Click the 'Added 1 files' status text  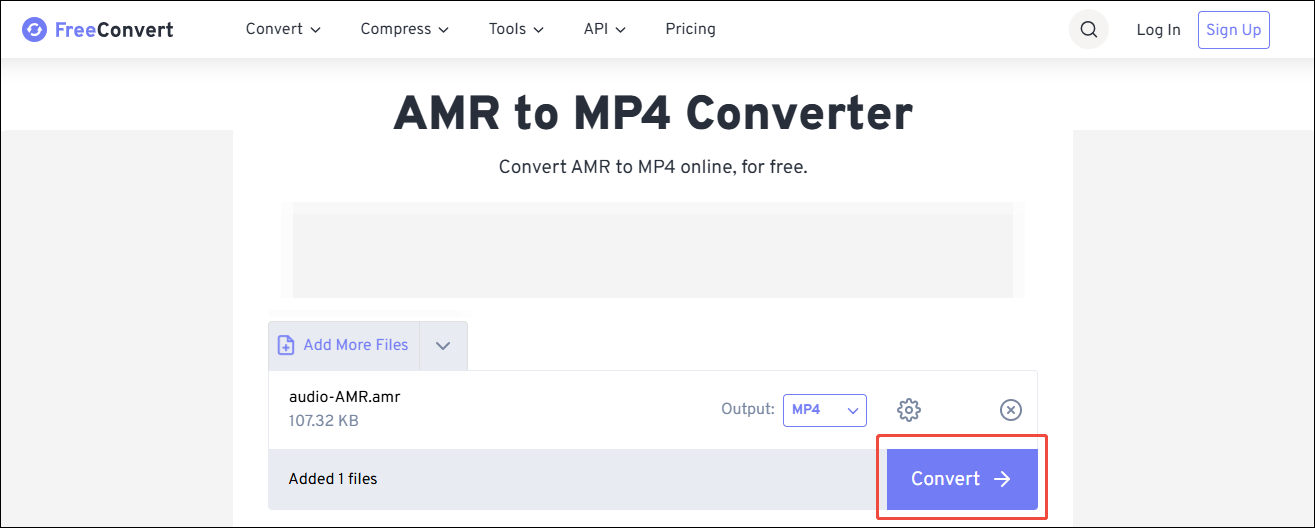(333, 479)
